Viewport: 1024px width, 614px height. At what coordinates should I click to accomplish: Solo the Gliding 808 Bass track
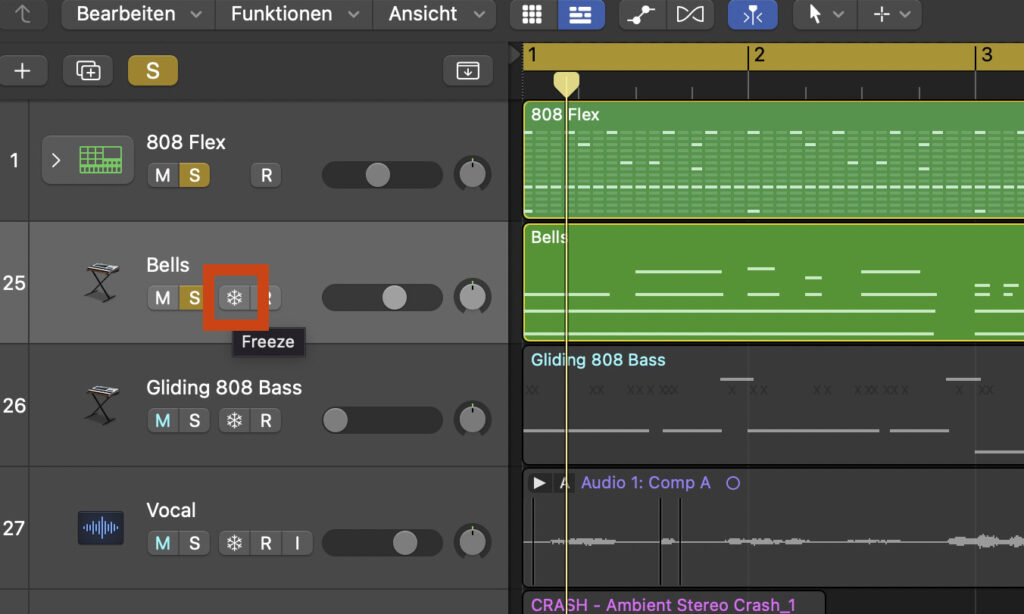(194, 421)
